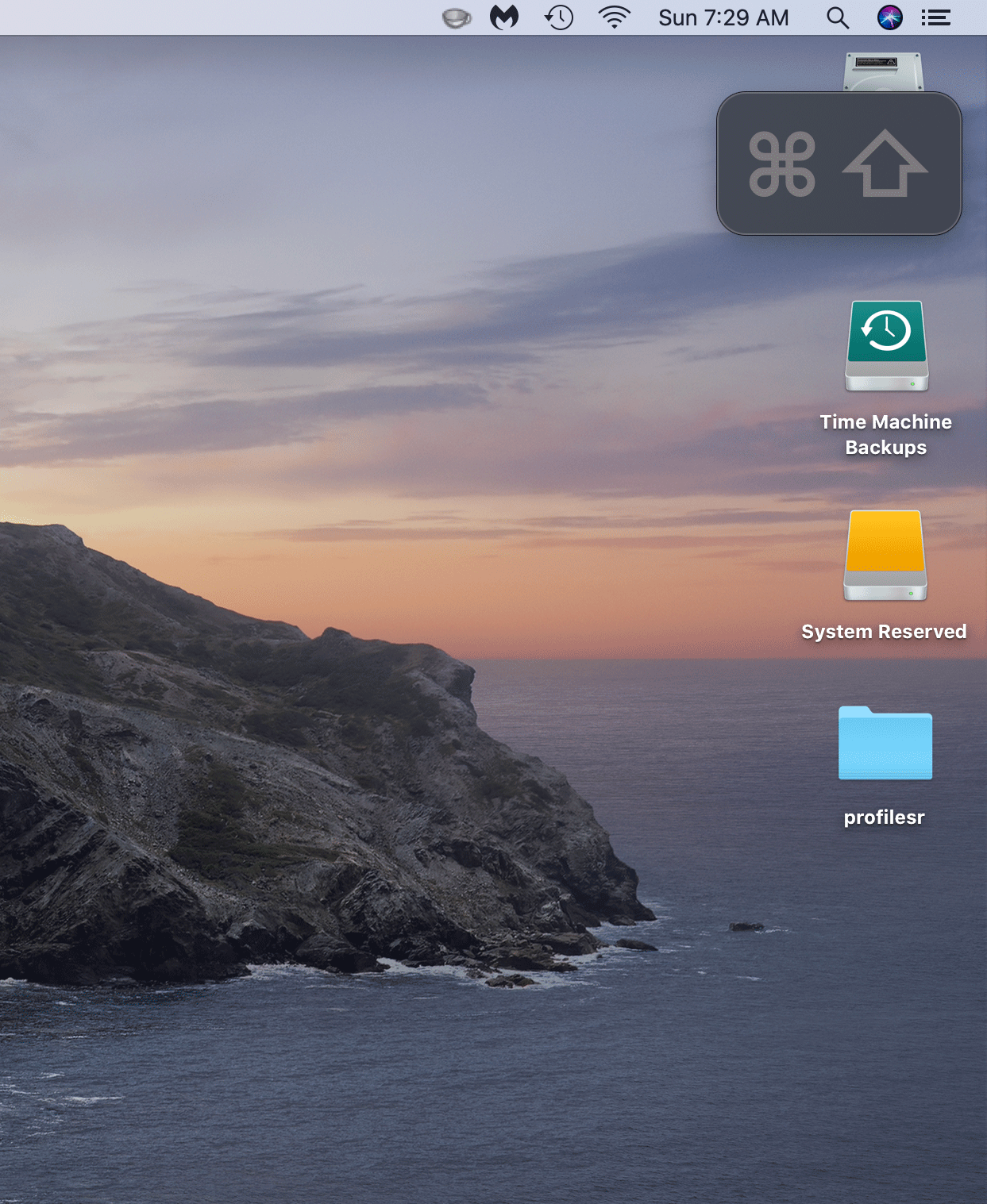The image size is (987, 1204).
Task: Open the Notification Center list icon
Action: pos(936,17)
